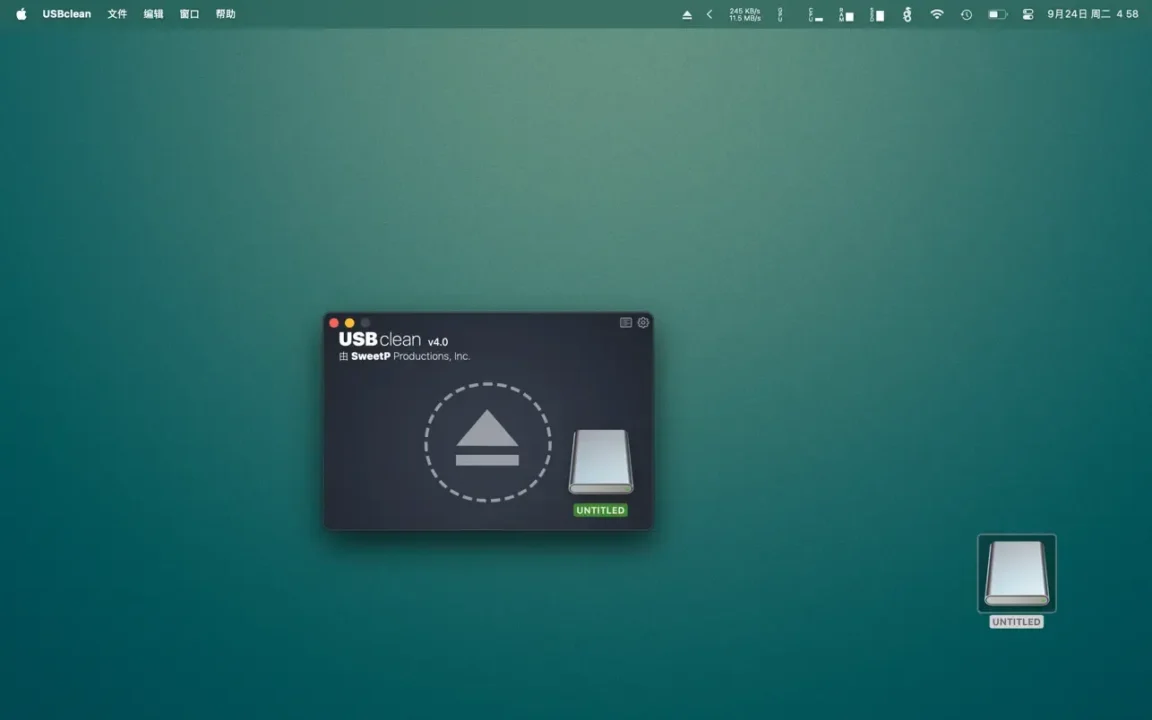The width and height of the screenshot is (1152, 720).
Task: Click the date and time display
Action: (1092, 14)
